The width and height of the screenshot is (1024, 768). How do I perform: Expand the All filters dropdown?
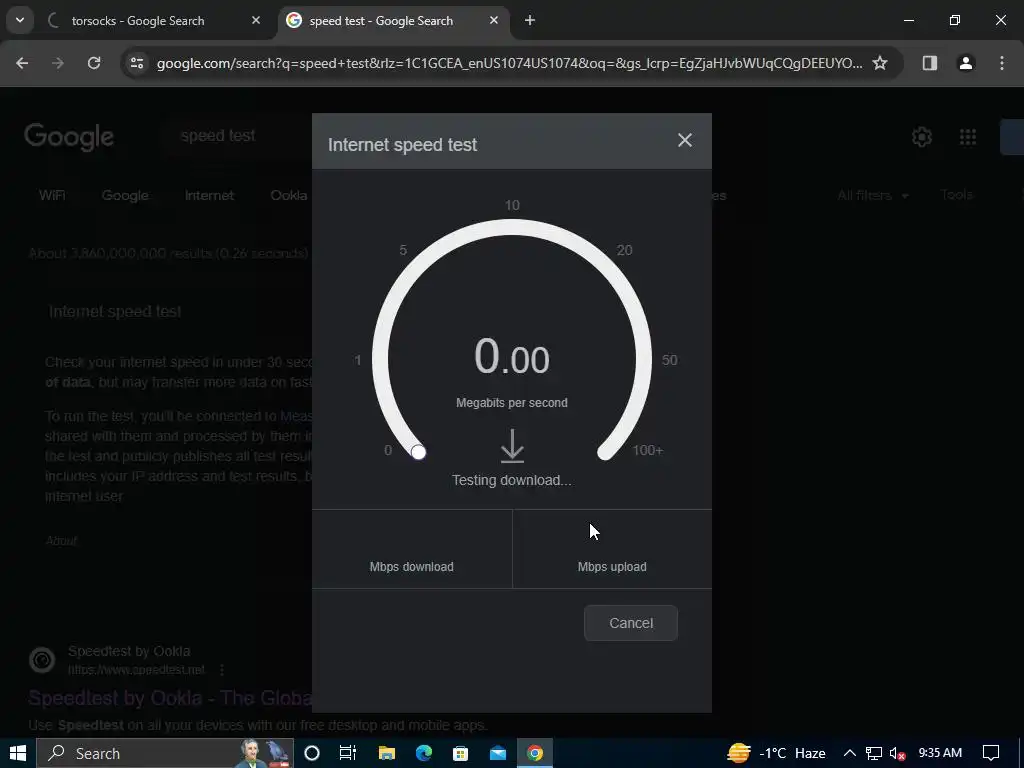coord(872,195)
